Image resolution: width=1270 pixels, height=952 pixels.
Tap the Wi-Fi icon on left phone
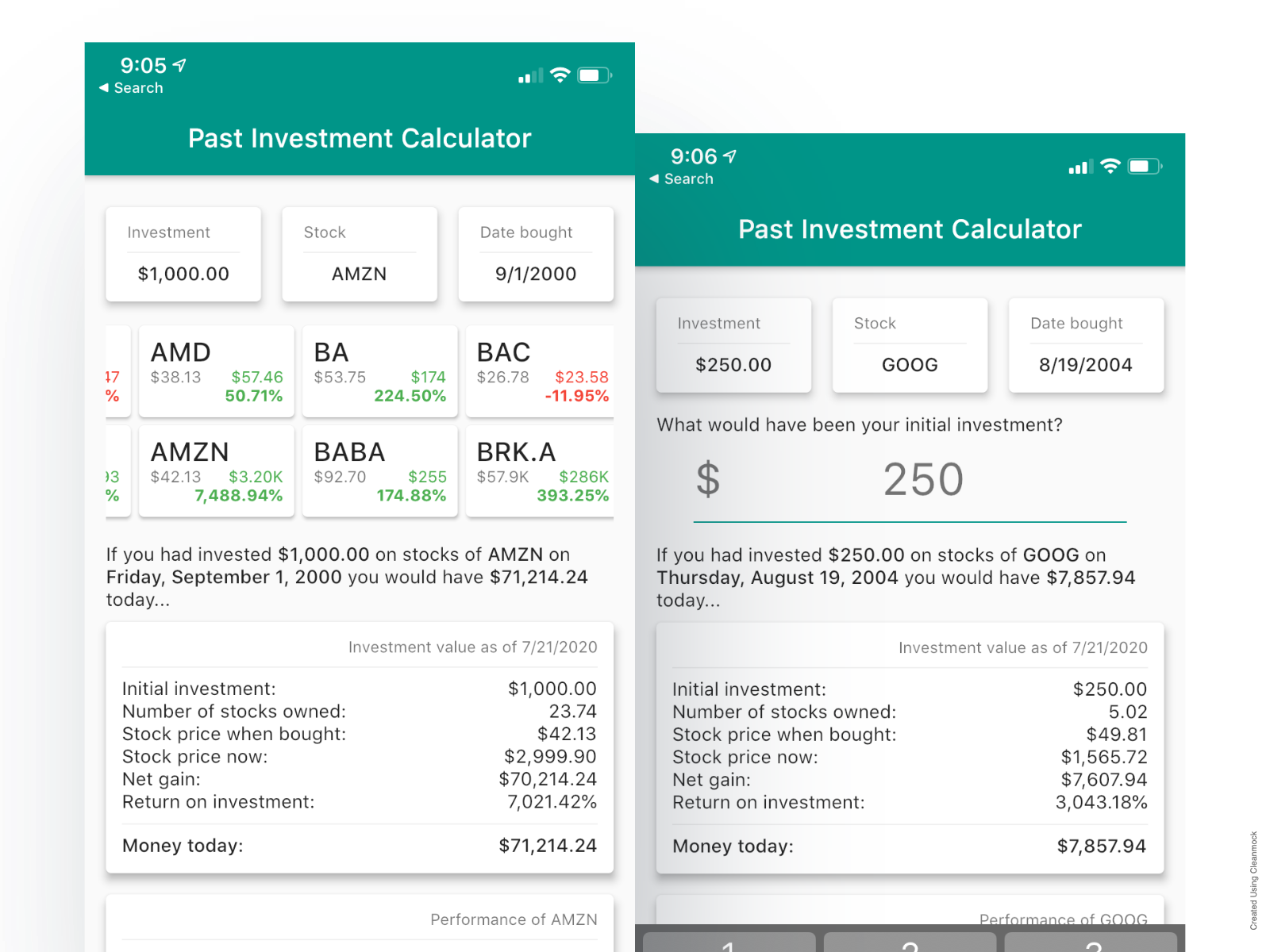[560, 75]
